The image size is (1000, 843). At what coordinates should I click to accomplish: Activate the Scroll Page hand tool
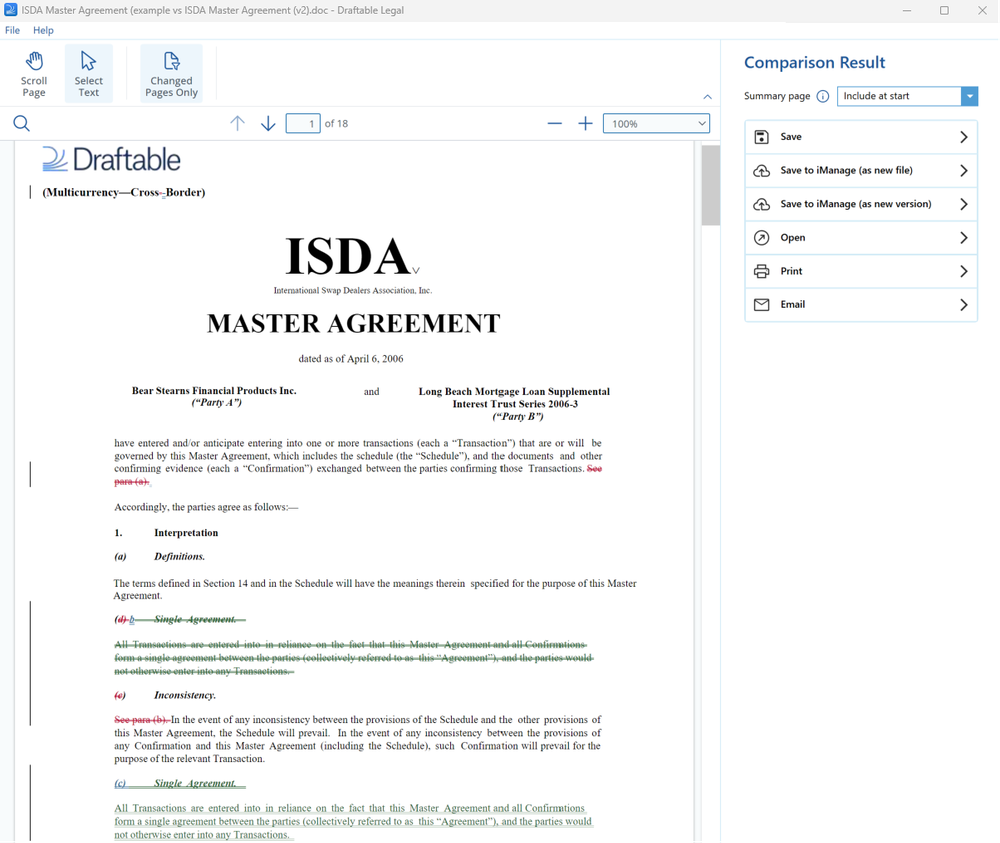point(34,74)
